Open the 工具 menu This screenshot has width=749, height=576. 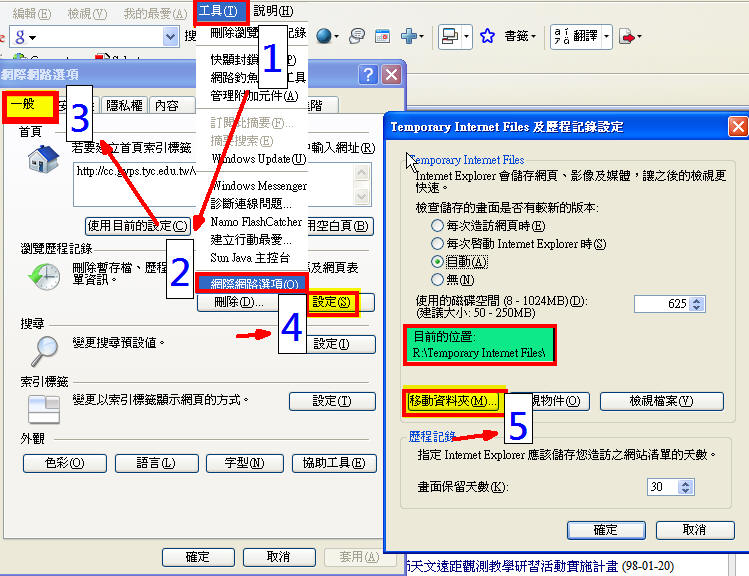point(221,11)
